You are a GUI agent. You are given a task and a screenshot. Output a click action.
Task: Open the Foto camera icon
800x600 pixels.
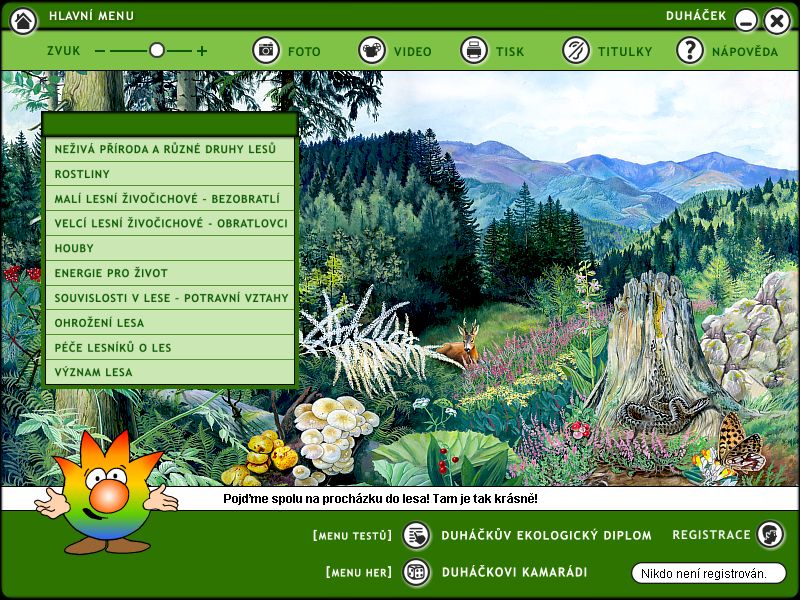point(266,50)
